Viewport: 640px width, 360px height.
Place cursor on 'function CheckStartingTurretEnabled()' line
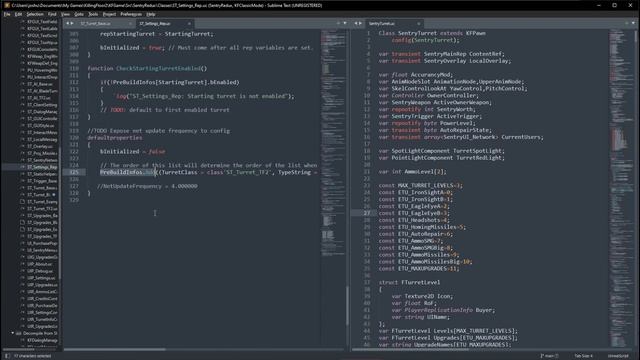pos(147,69)
